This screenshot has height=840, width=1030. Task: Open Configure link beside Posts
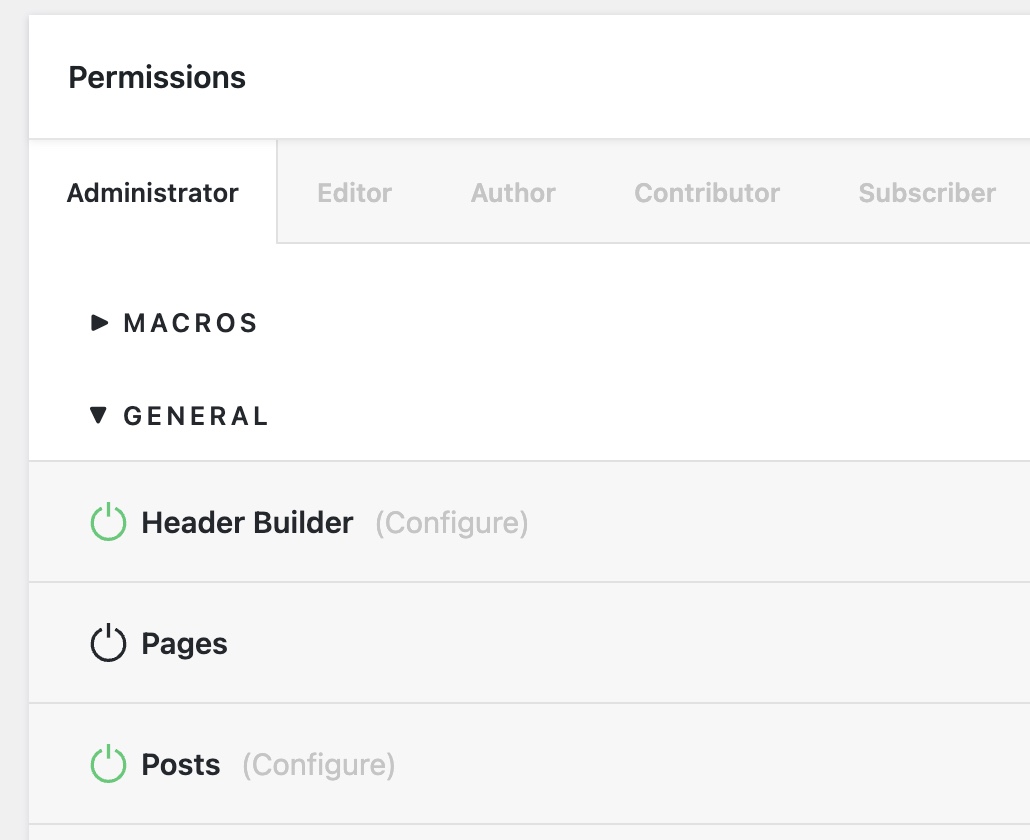point(319,765)
